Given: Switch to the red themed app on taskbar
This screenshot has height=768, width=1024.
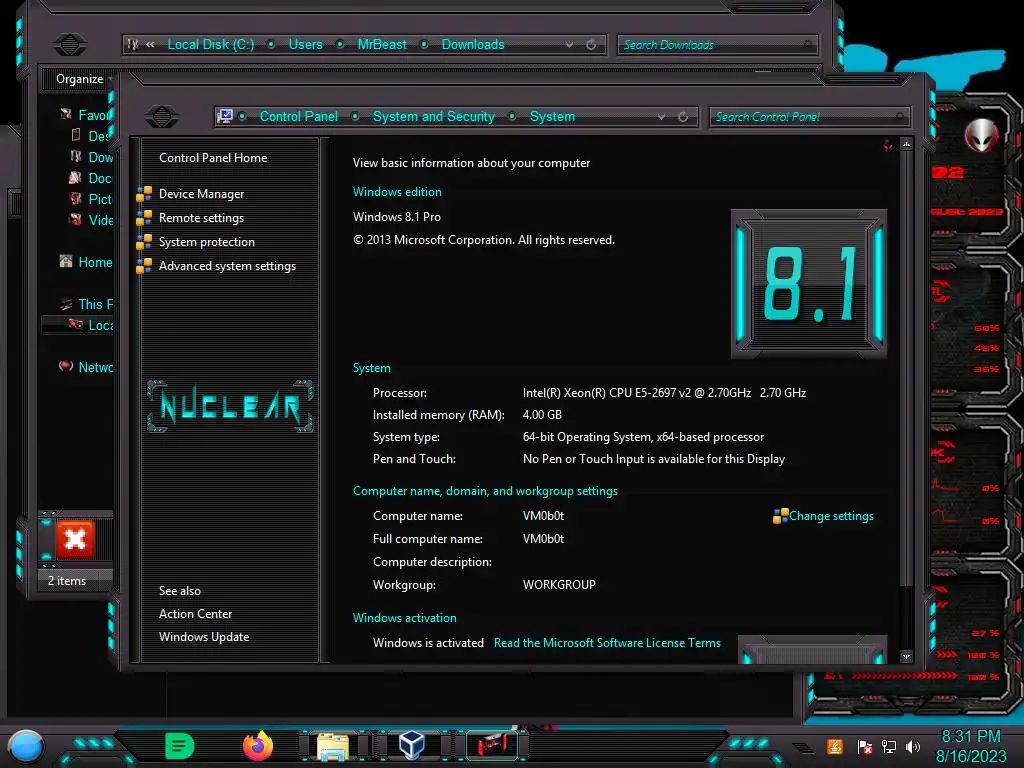Looking at the screenshot, I should pyautogui.click(x=492, y=746).
